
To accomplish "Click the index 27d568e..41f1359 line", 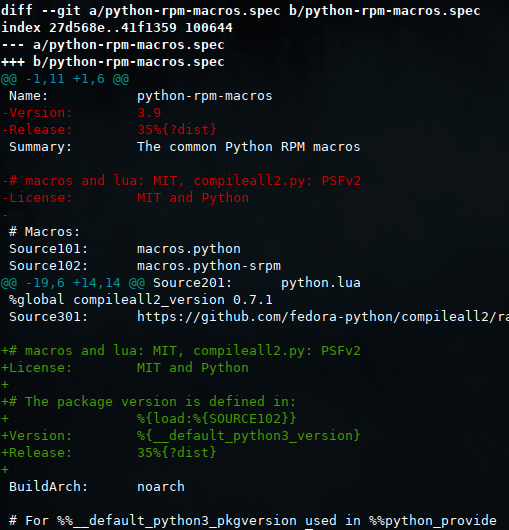I will 117,27.
